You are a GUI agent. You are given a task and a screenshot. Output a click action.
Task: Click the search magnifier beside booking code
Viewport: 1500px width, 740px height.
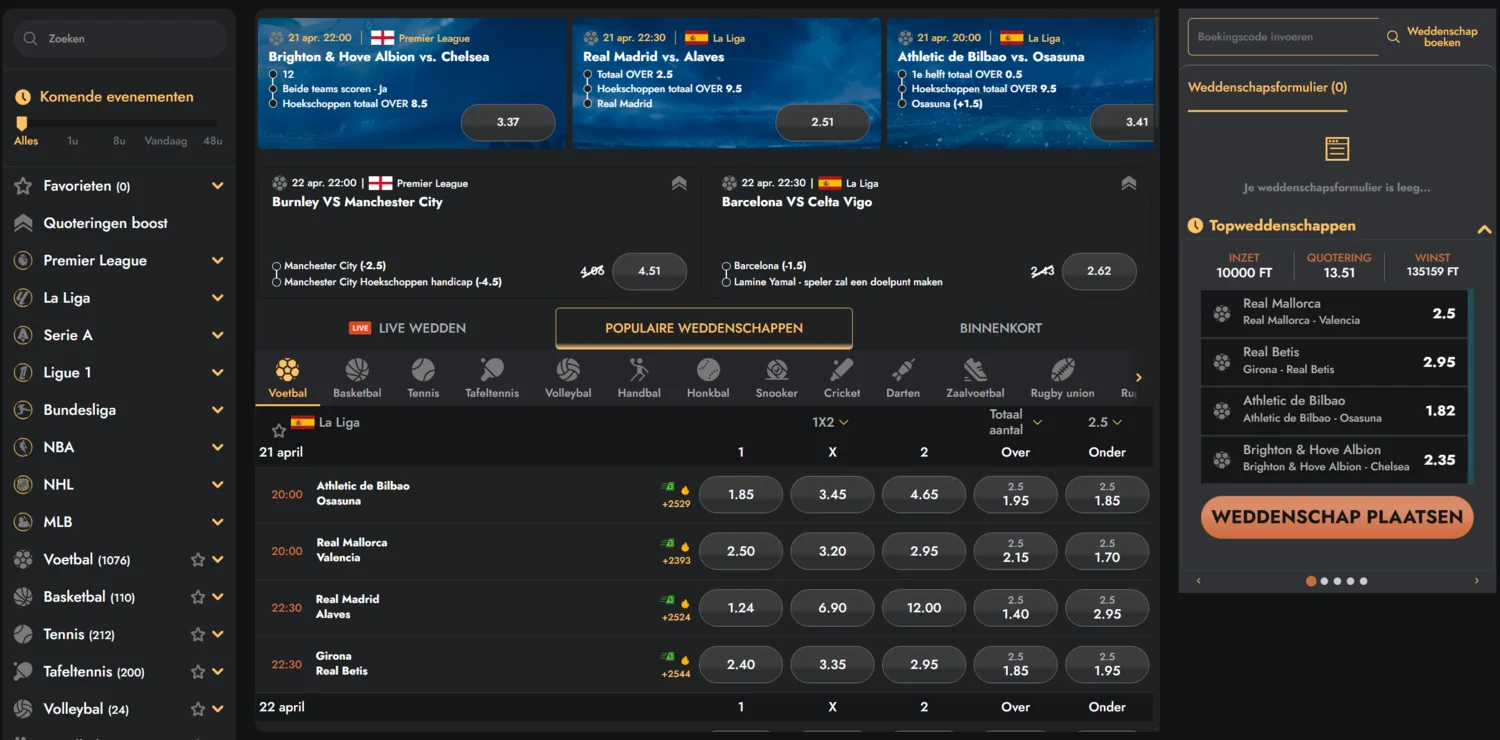1393,37
